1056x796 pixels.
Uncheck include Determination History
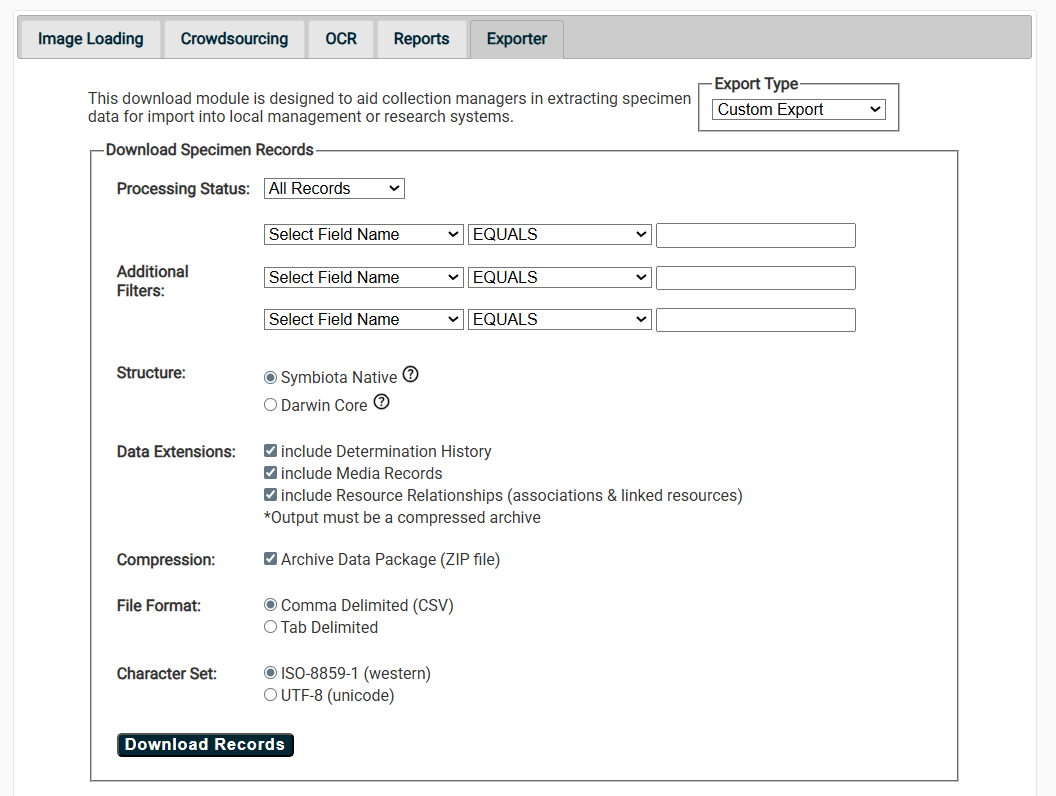[x=270, y=450]
